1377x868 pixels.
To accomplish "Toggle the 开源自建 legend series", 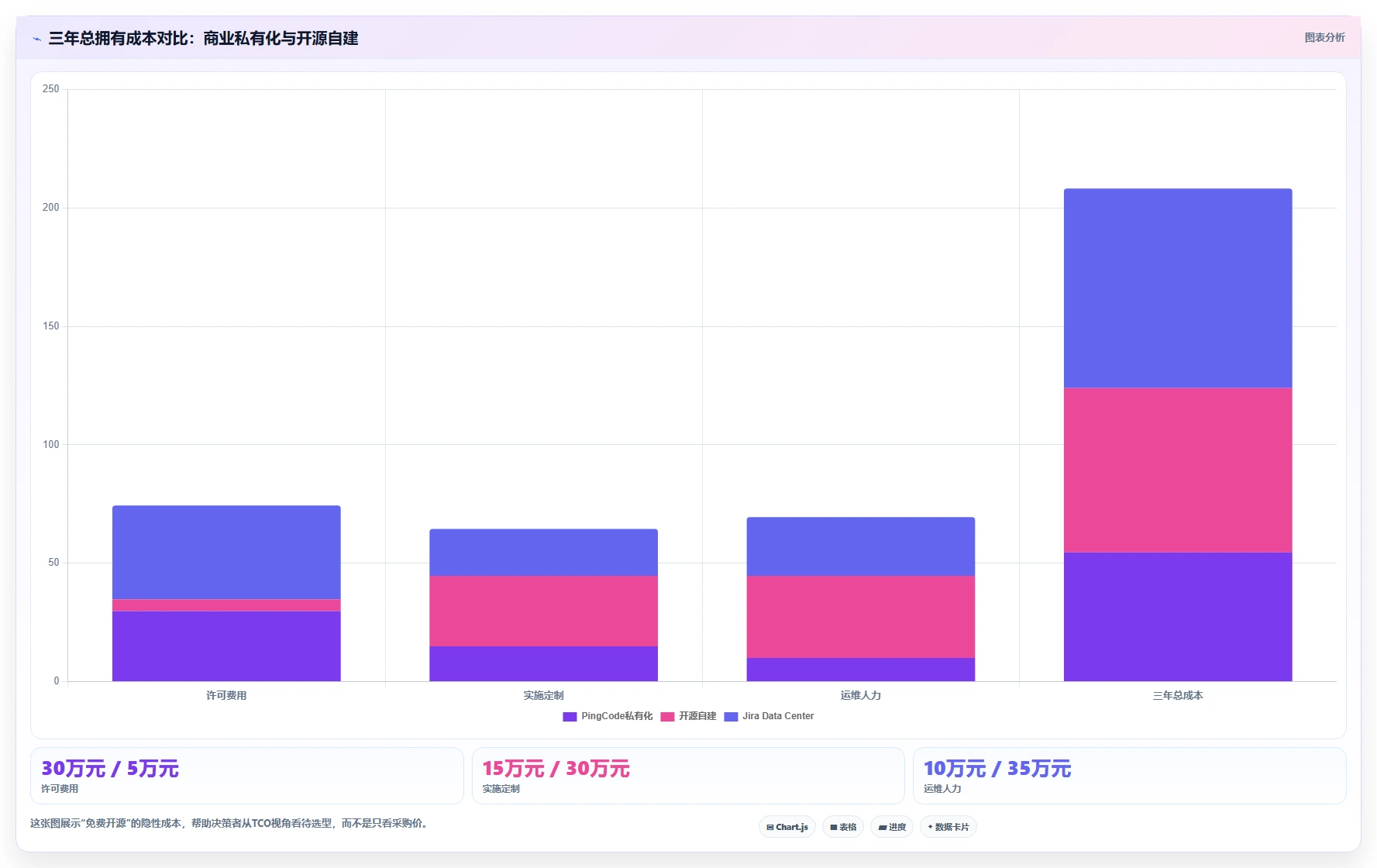I will [x=688, y=716].
